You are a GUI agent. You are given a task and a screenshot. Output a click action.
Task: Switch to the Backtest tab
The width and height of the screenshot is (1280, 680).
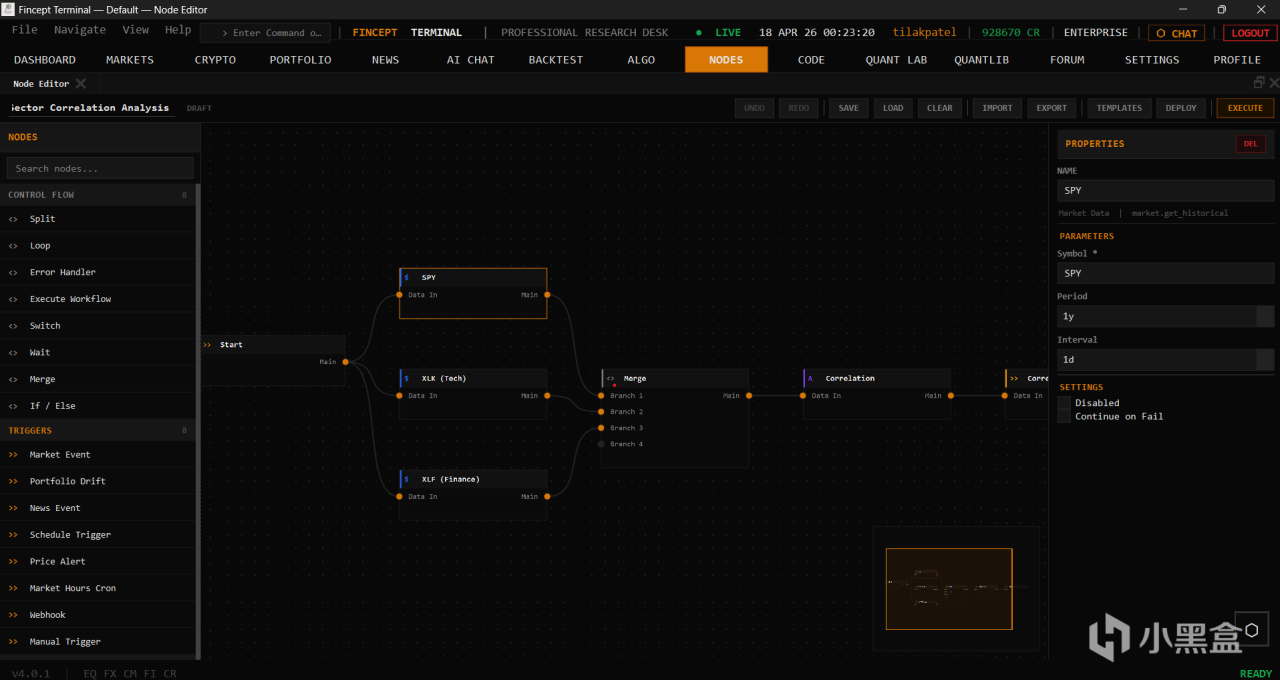pyautogui.click(x=556, y=60)
